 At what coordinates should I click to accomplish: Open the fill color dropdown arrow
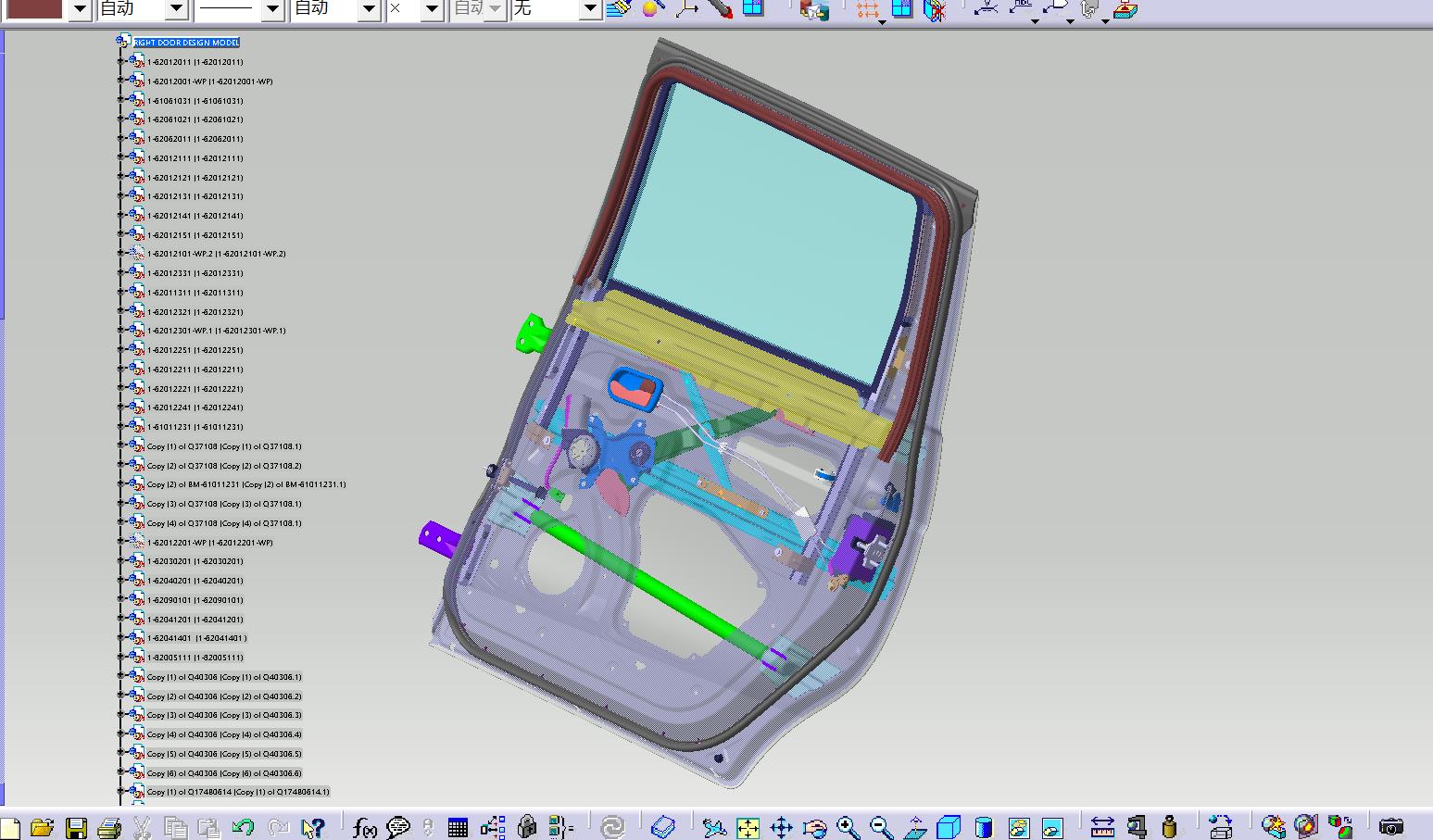(80, 9)
